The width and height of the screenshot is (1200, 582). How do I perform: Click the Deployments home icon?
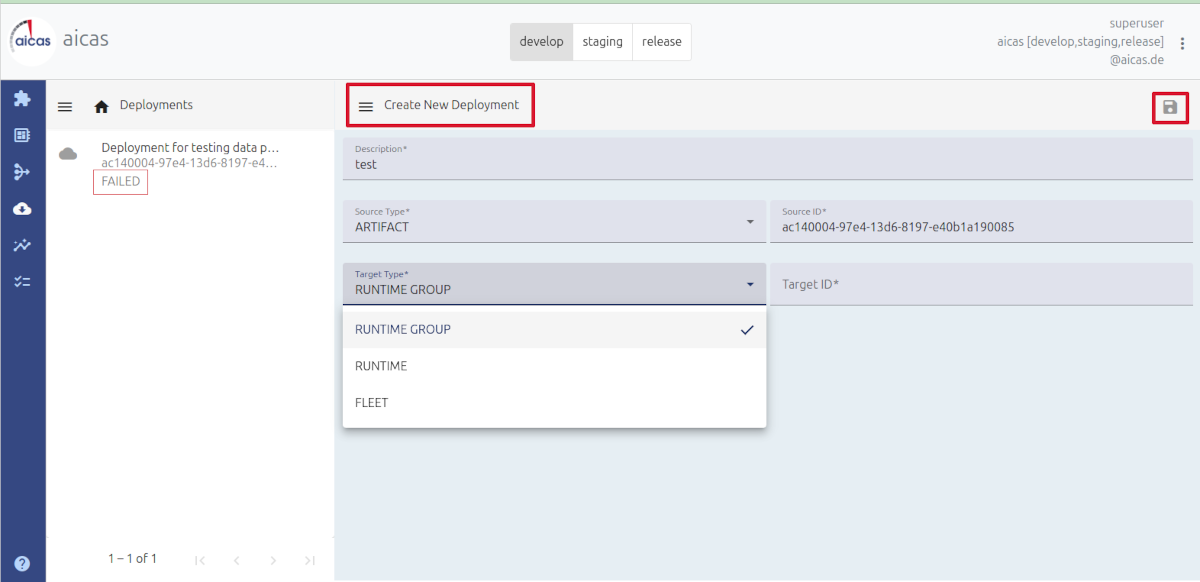coord(101,106)
